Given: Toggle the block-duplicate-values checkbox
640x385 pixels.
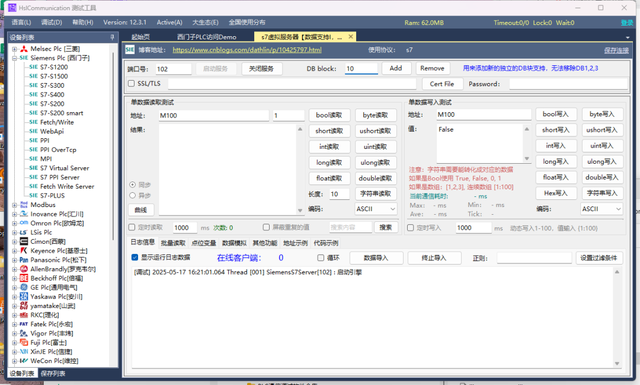Looking at the screenshot, I should (x=266, y=227).
